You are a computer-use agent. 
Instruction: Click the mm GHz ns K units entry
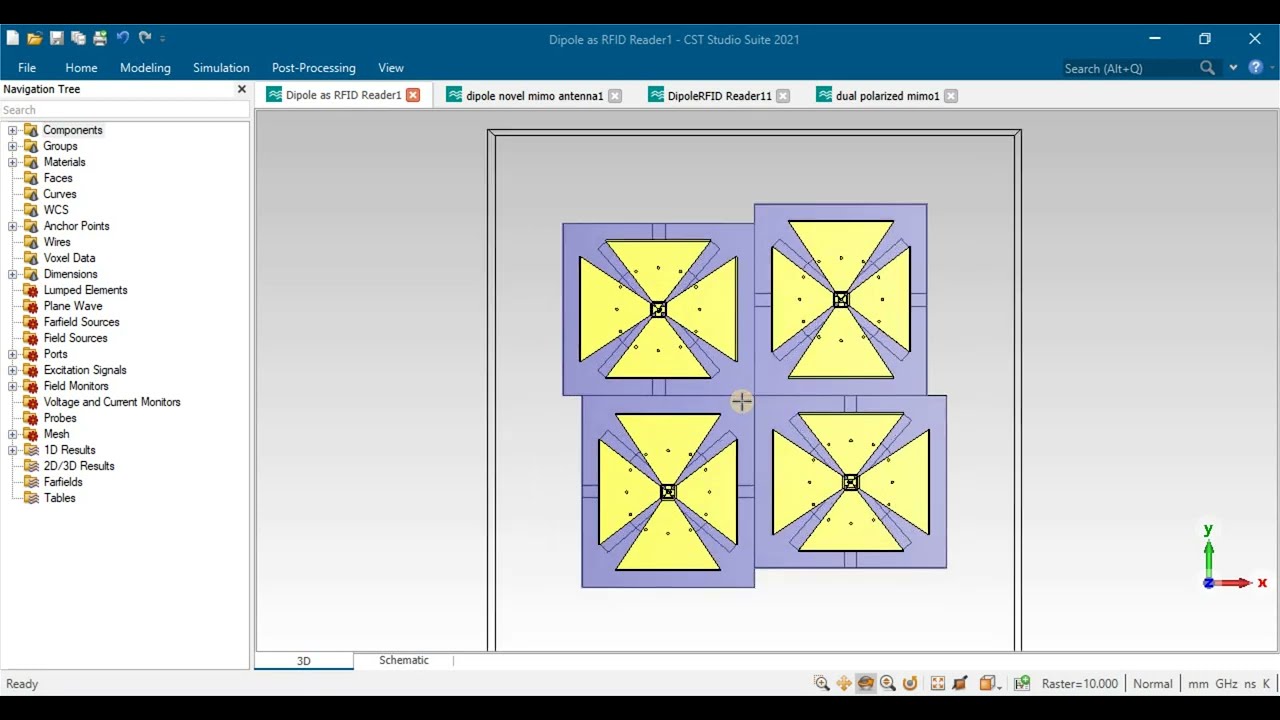pos(1229,684)
